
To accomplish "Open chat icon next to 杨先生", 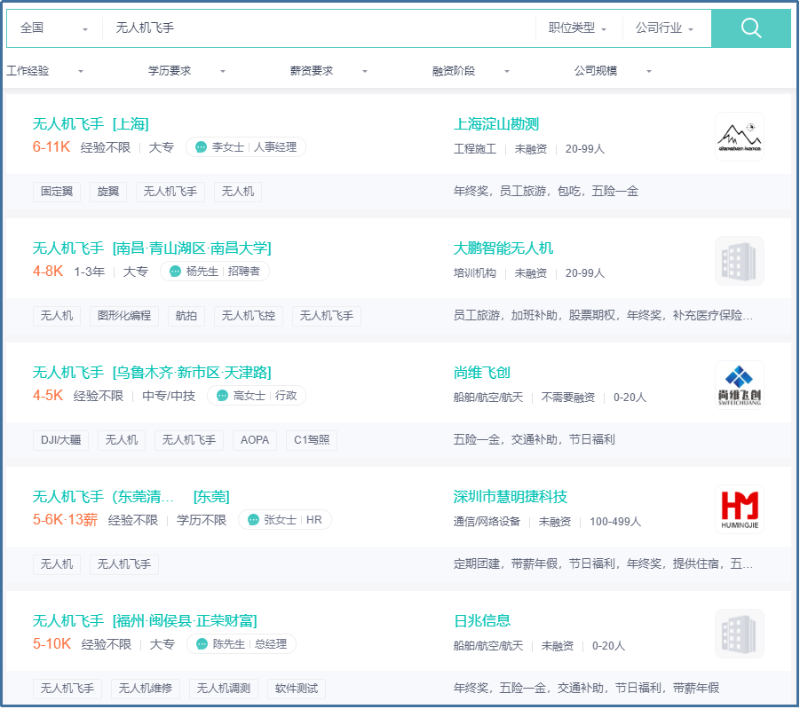I will point(175,271).
